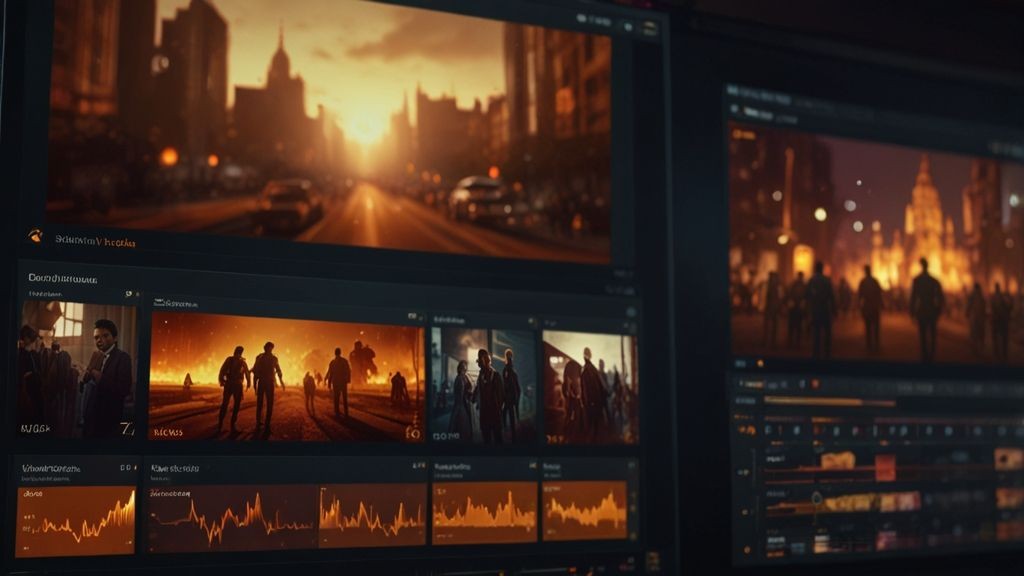
Task: Select the bluish couple-in-alley clip thumbnail
Action: tap(484, 386)
